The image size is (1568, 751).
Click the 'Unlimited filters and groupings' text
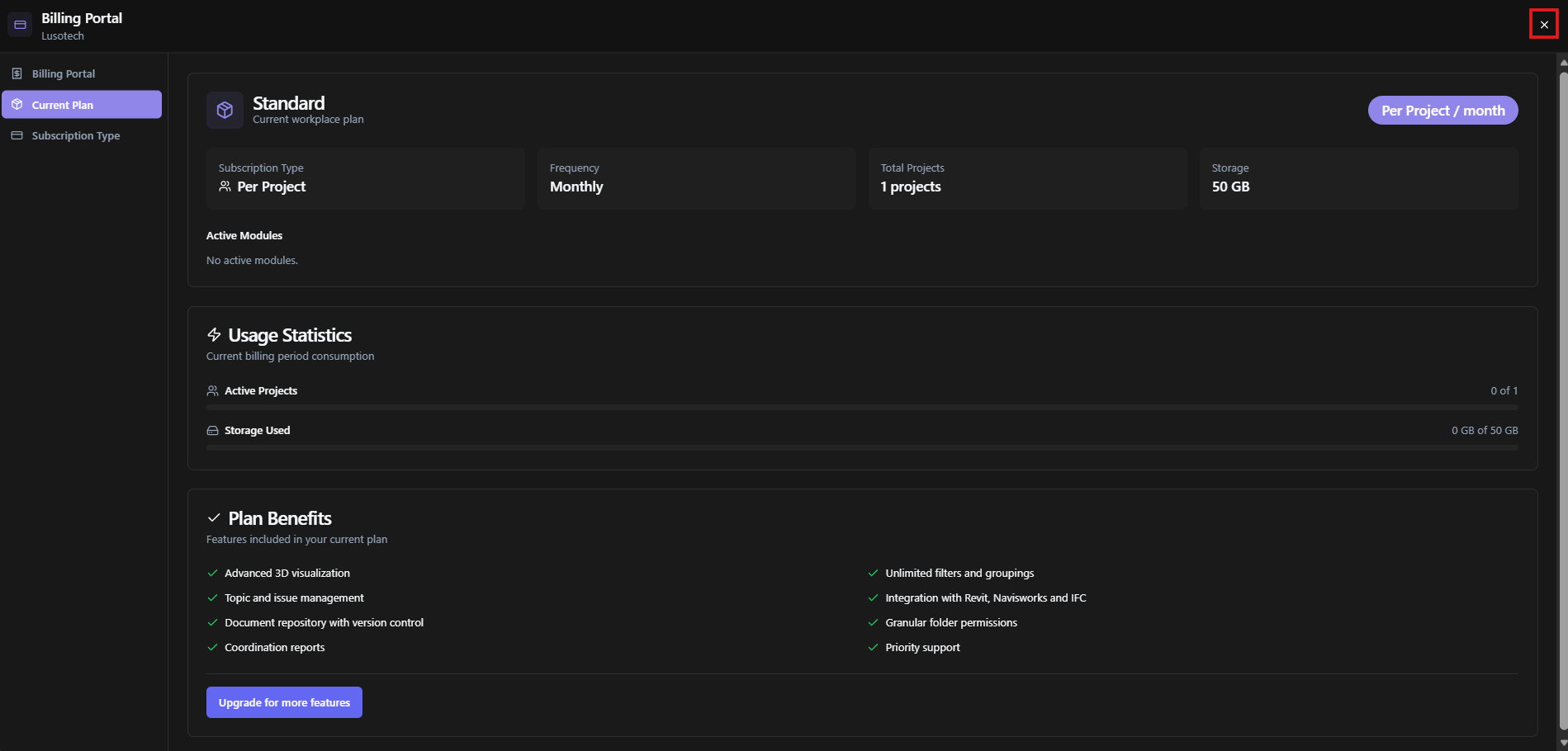959,573
